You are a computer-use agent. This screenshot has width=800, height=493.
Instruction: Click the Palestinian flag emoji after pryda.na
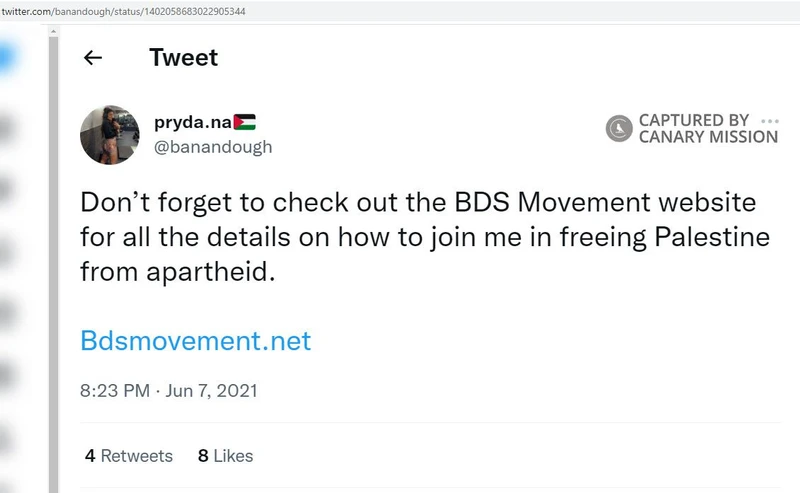(x=245, y=122)
